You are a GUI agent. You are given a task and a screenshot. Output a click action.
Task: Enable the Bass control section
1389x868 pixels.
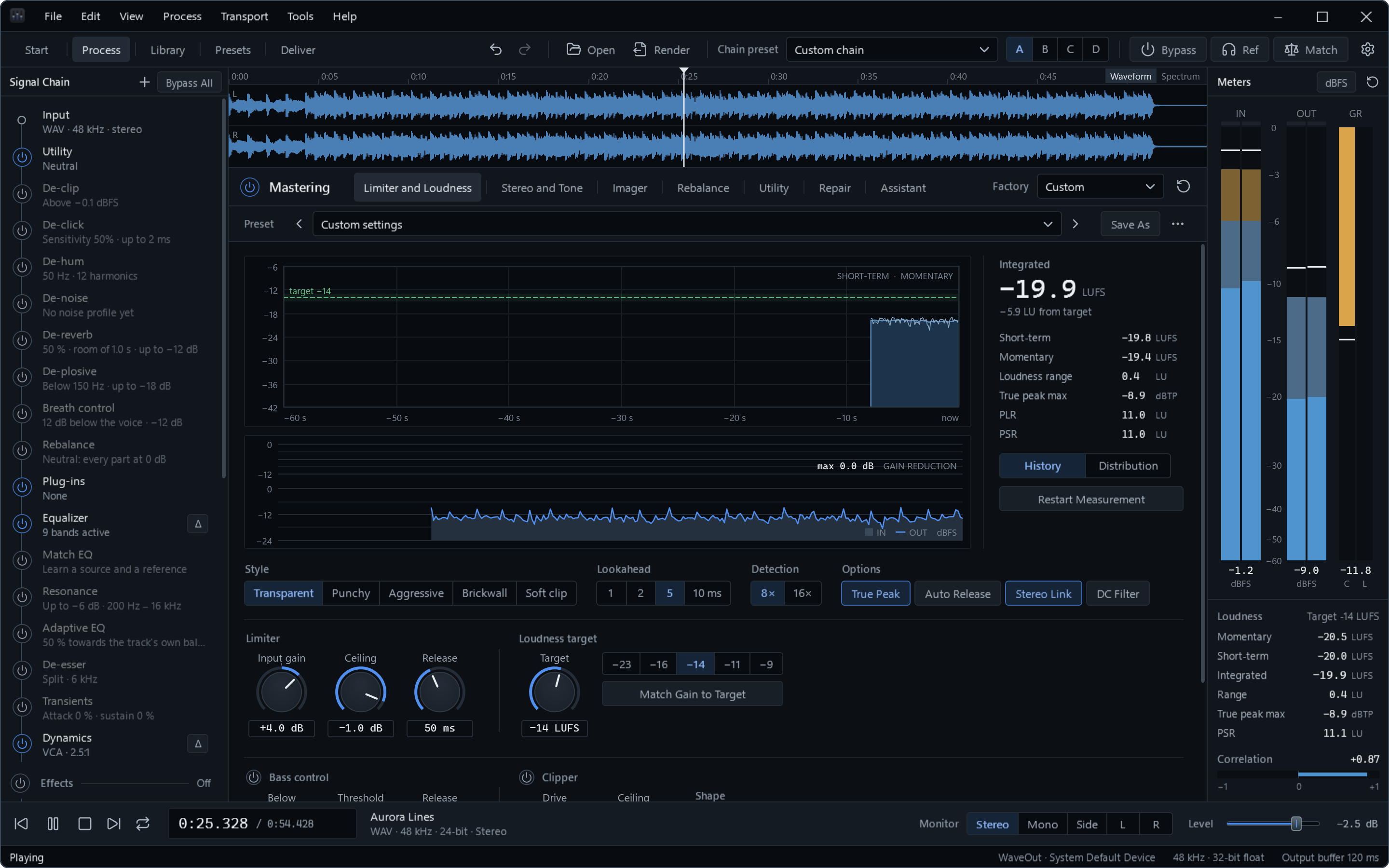(x=254, y=777)
